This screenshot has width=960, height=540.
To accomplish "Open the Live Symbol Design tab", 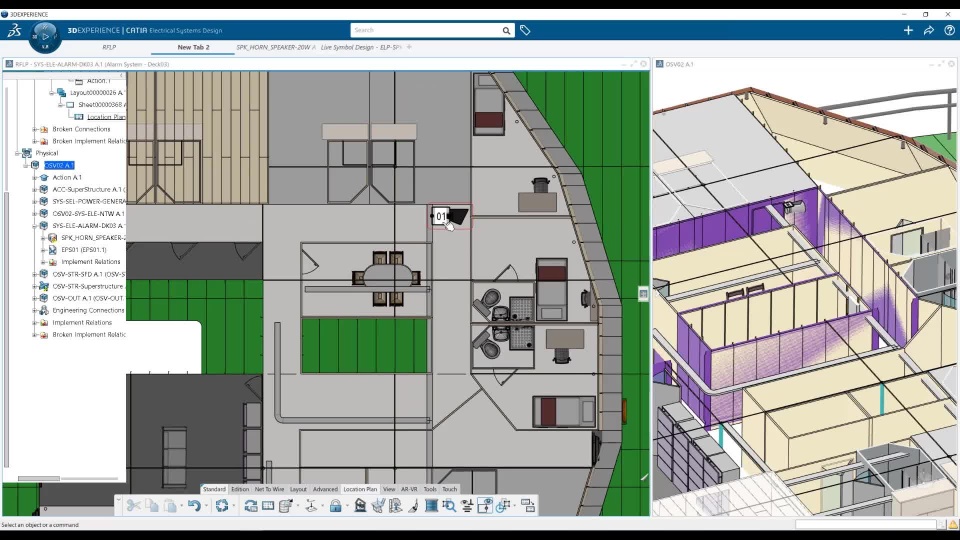I will point(361,47).
